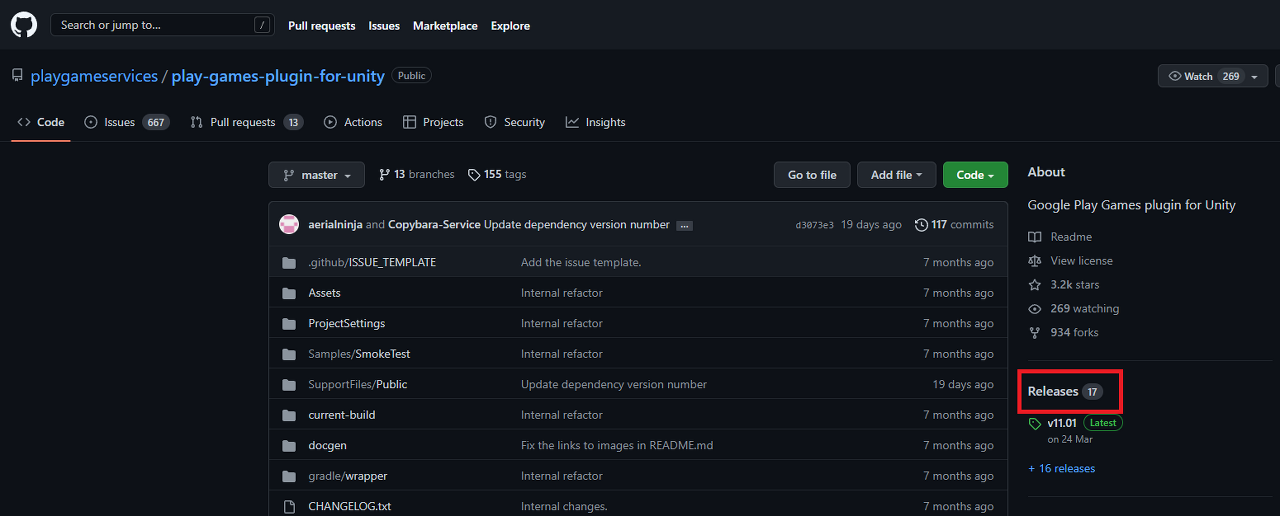Open the repository Pull requests tab
The height and width of the screenshot is (516, 1280).
click(247, 122)
